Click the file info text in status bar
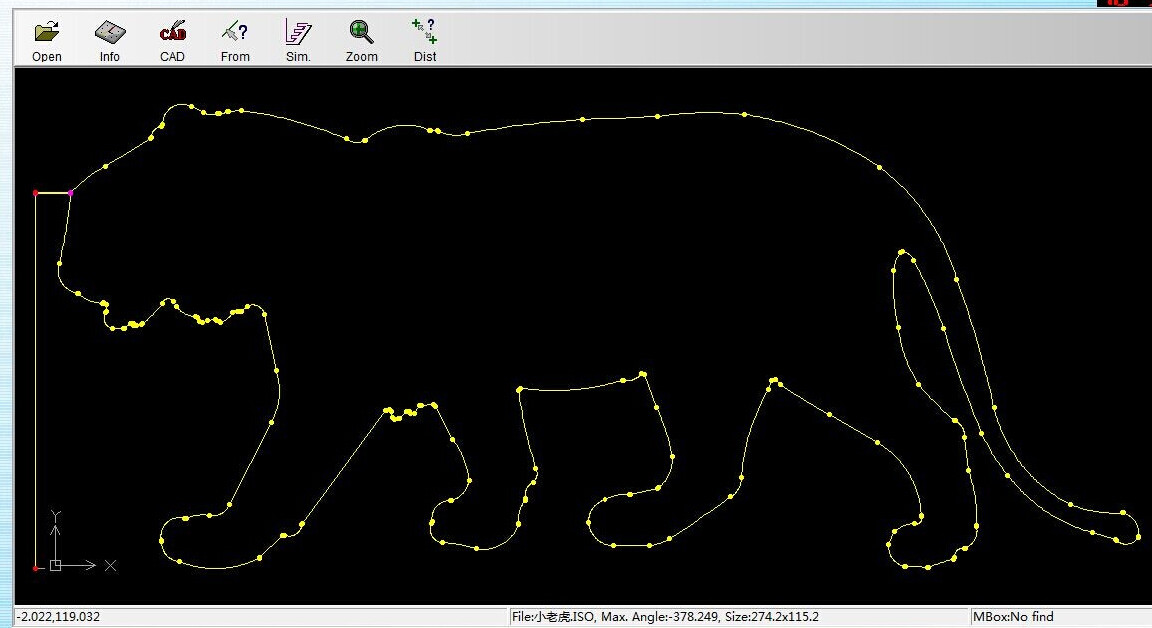Viewport: 1152px width, 628px height. [x=664, y=617]
